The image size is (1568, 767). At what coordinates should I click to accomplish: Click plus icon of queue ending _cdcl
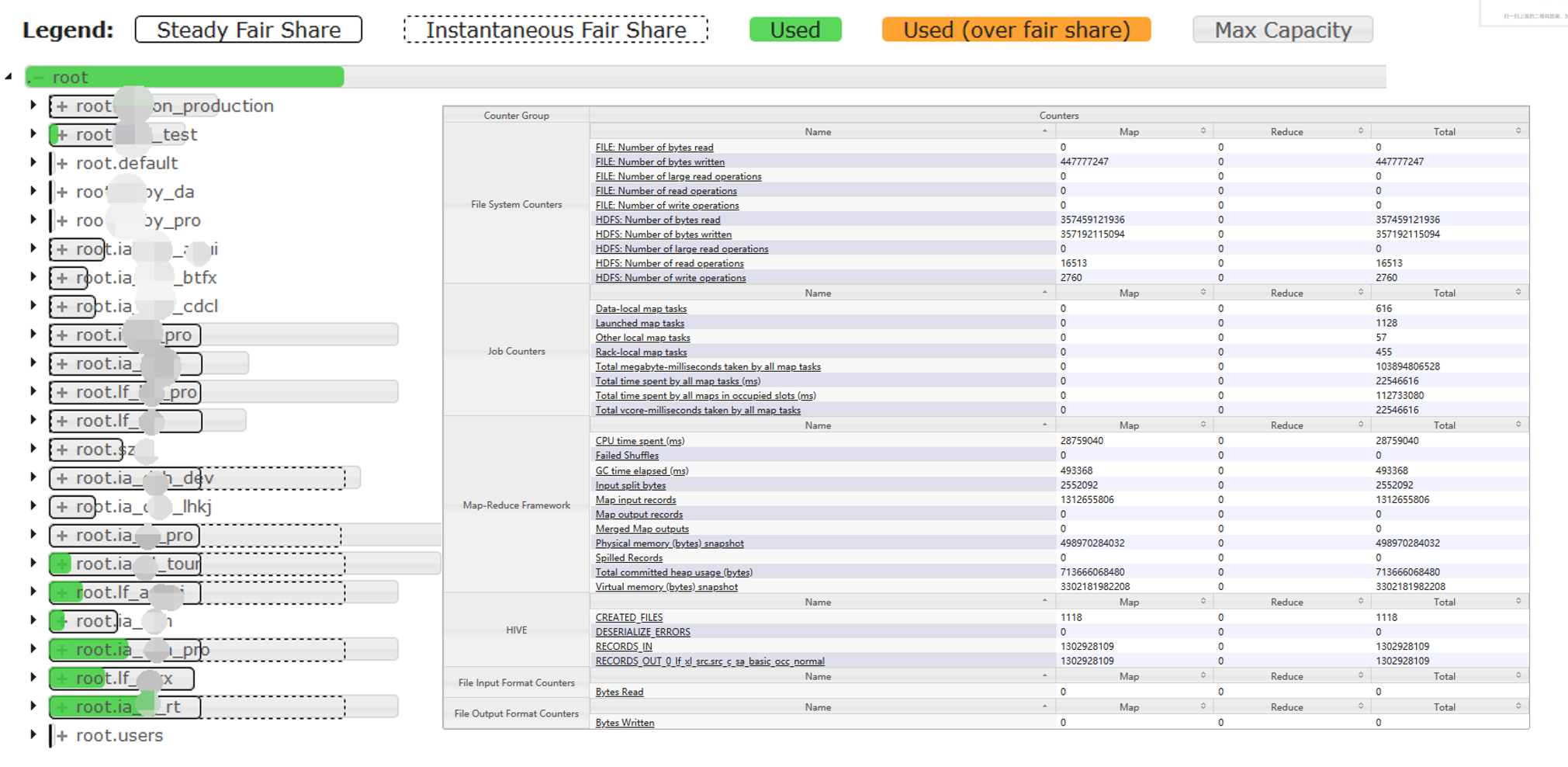62,306
